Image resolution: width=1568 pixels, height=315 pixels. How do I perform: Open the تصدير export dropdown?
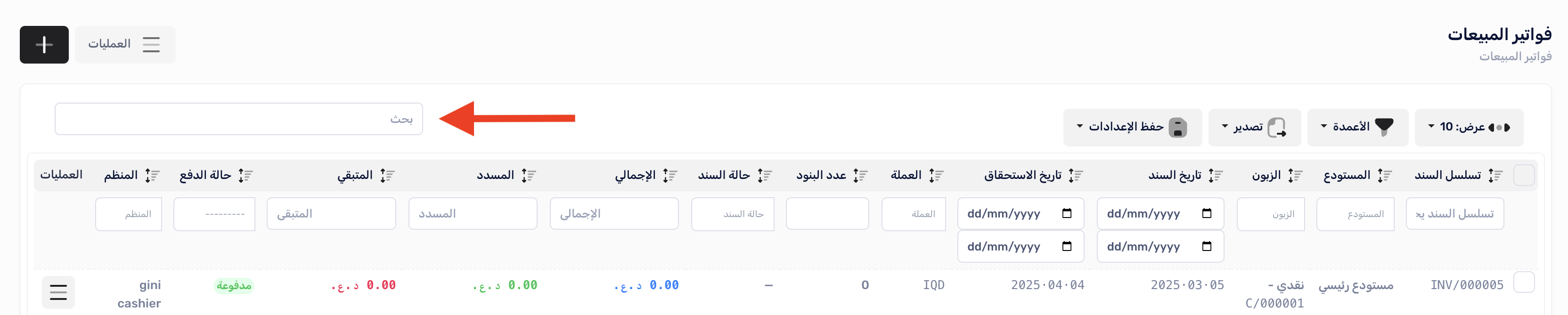(x=1254, y=127)
